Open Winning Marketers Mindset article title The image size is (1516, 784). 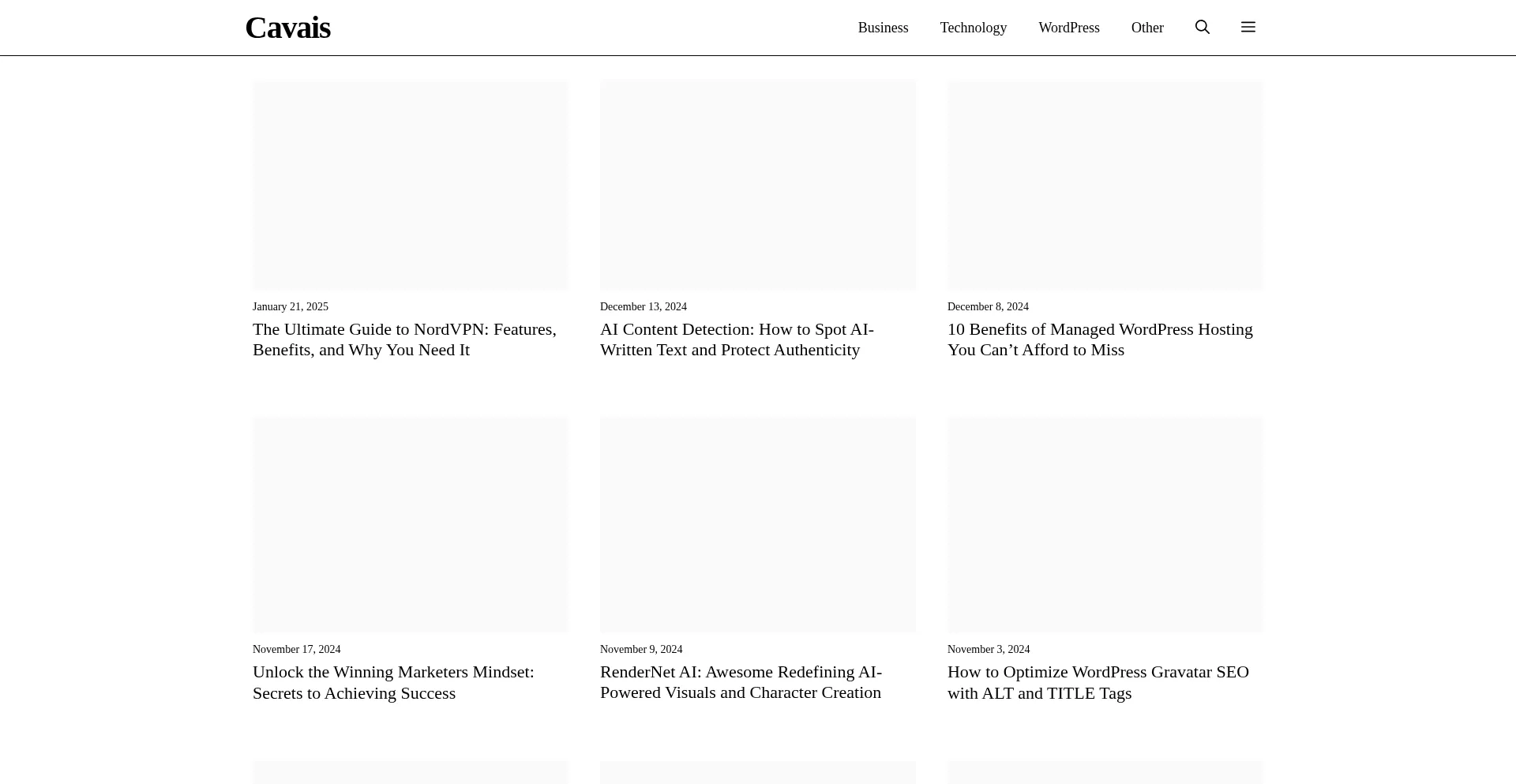coord(393,682)
